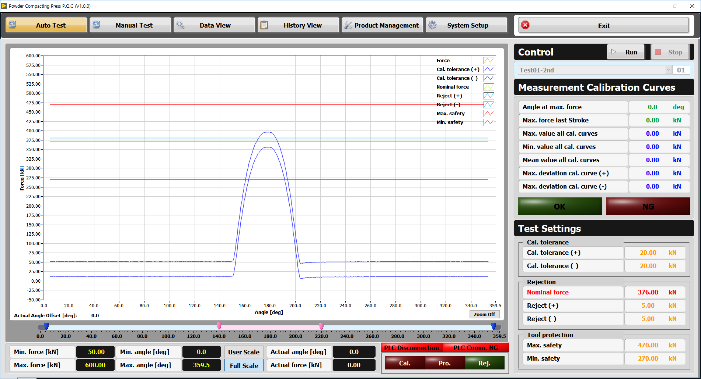Image resolution: width=701 pixels, height=379 pixels.
Task: Click Nominal force legend line icon
Action: click(489, 87)
